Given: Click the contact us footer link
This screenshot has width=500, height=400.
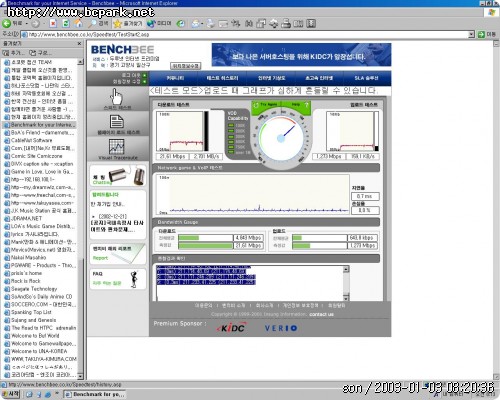Looking at the screenshot, I should click(x=321, y=314).
